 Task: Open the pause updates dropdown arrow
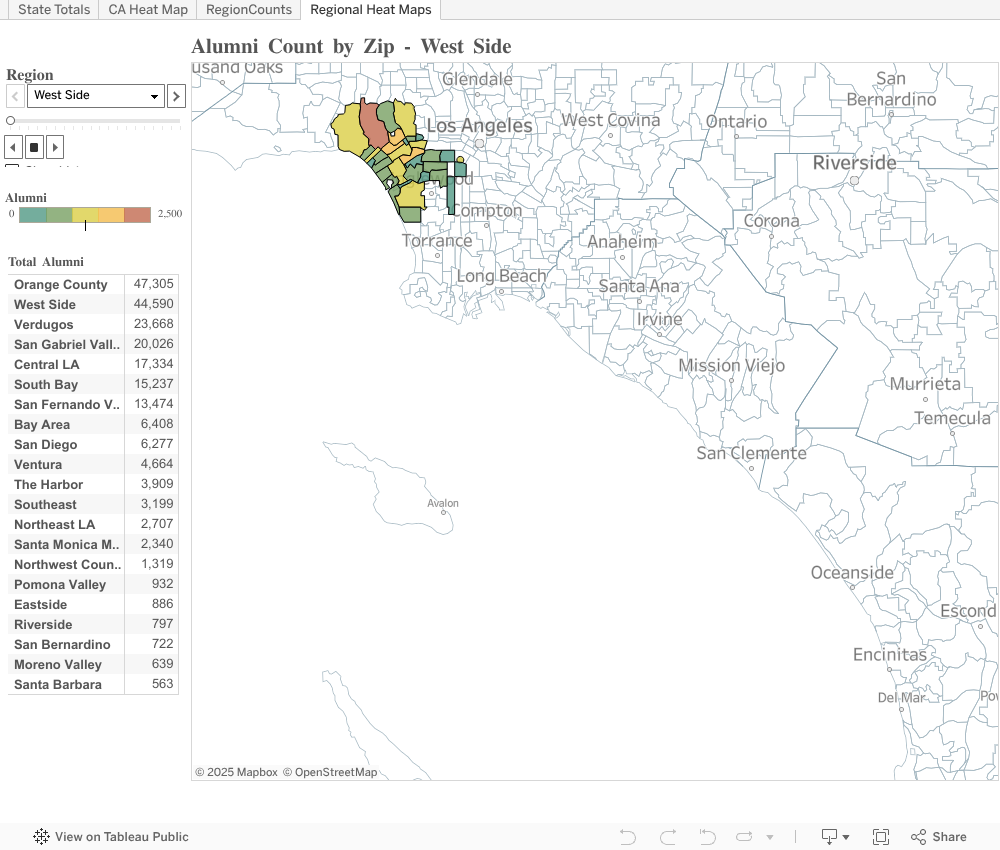pos(770,837)
